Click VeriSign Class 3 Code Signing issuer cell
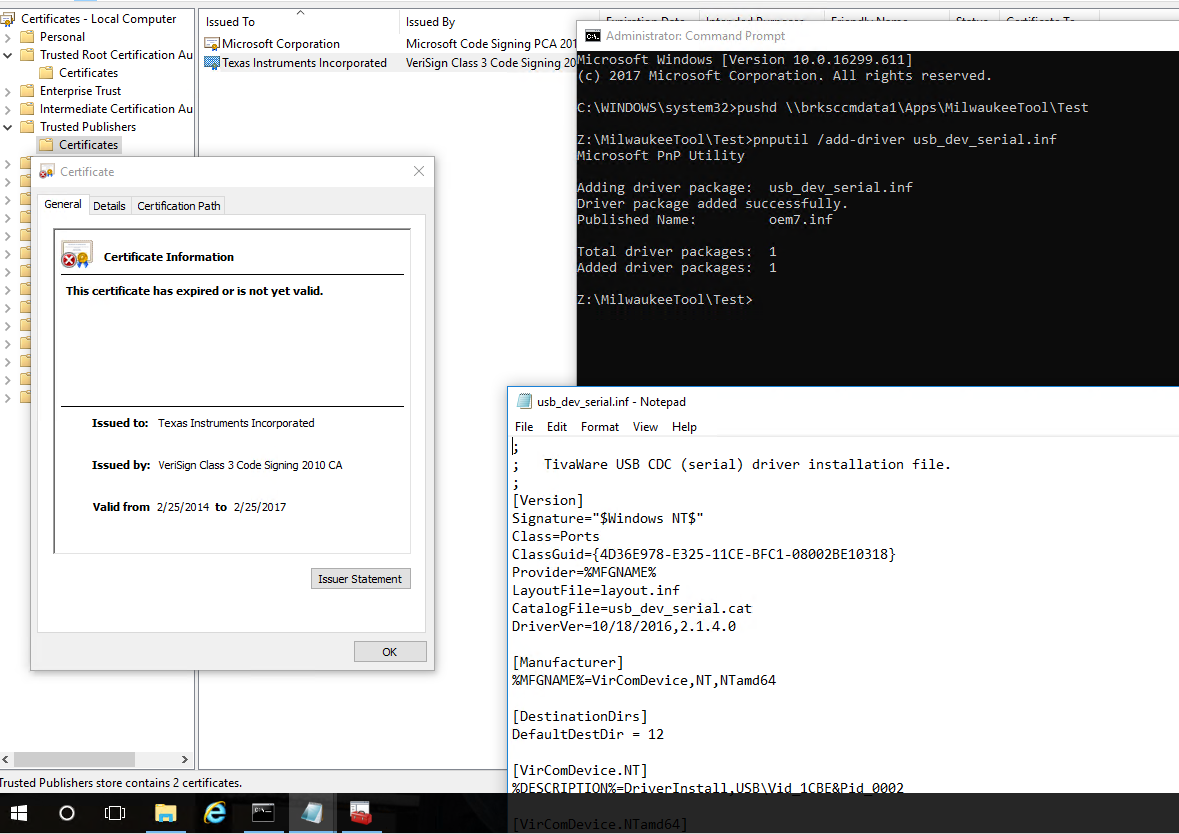 tap(490, 63)
